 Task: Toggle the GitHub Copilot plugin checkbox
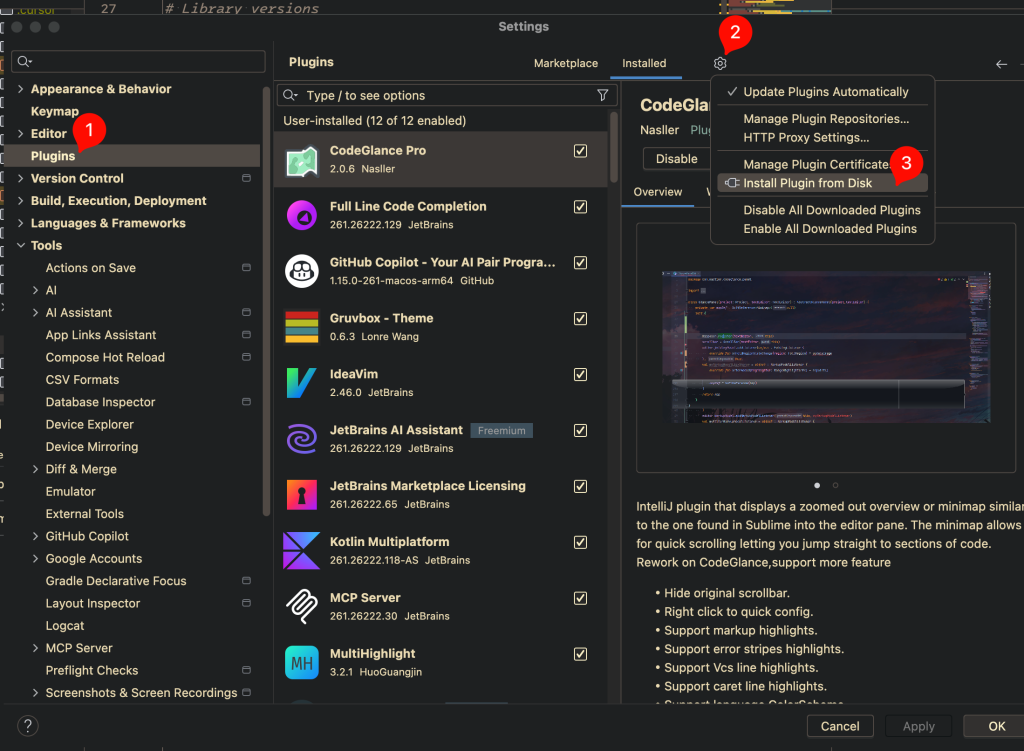click(580, 263)
